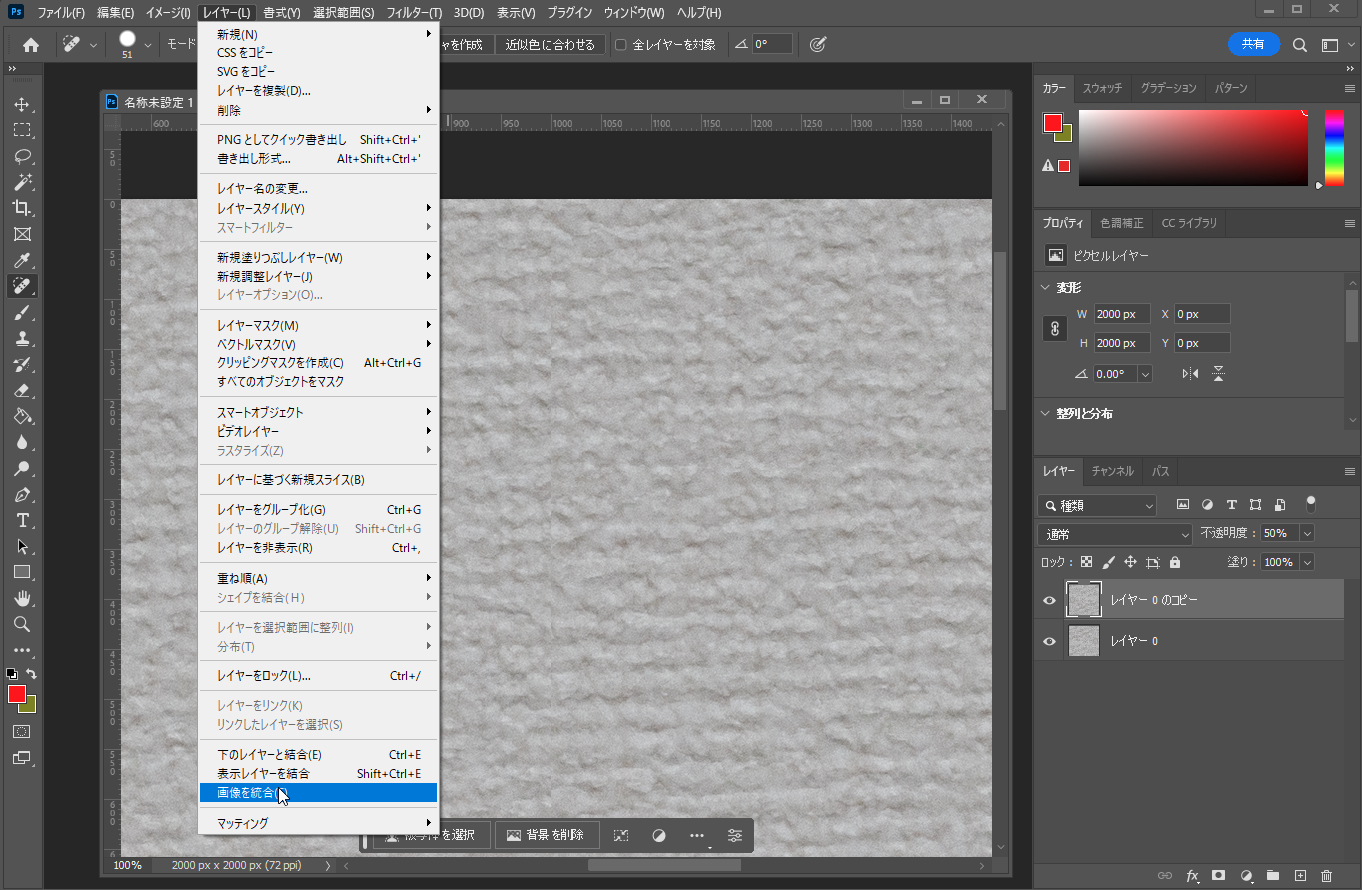The width and height of the screenshot is (1362, 890).
Task: Click the width W input field
Action: 1121,314
